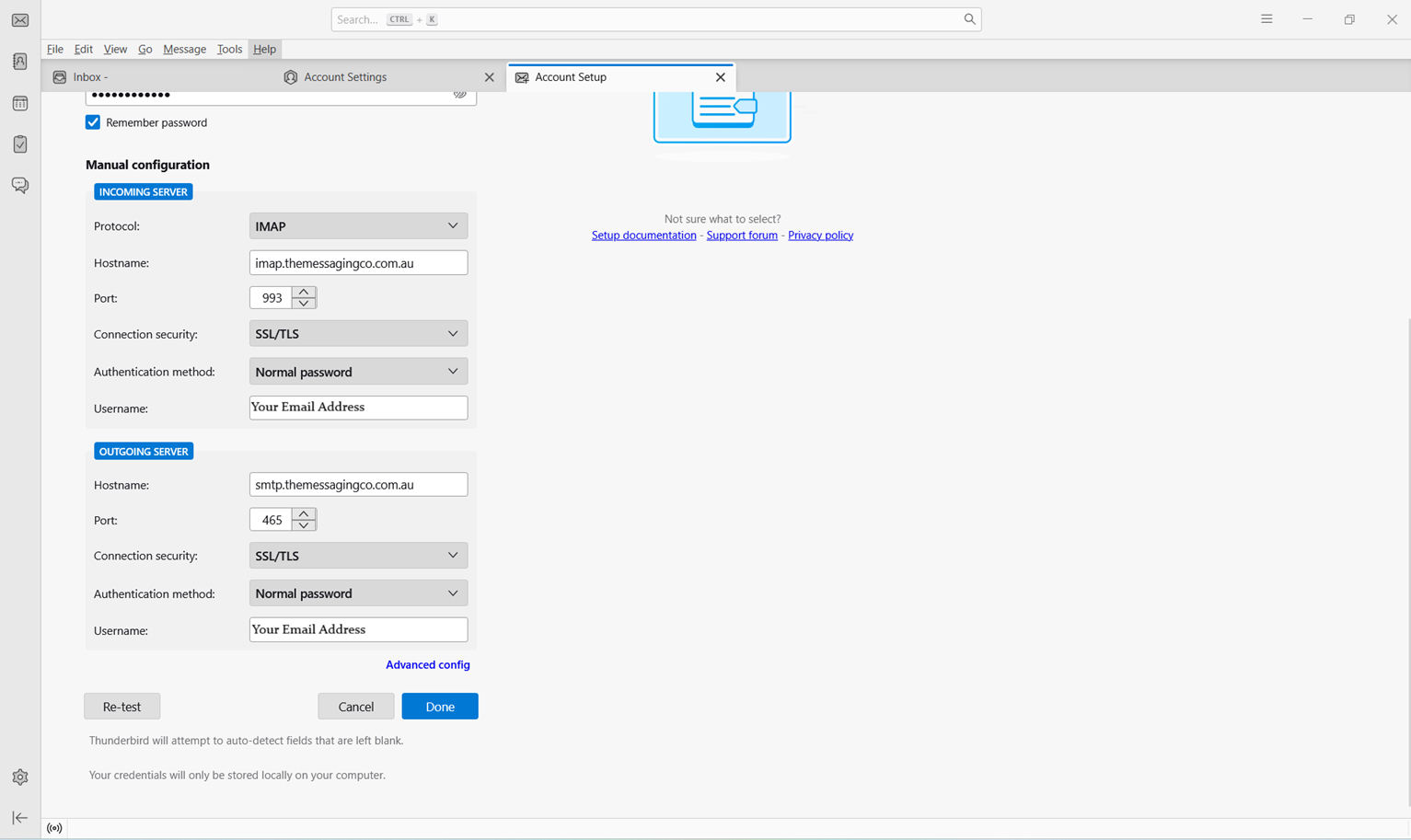
Task: Open the View menu
Action: [x=115, y=49]
